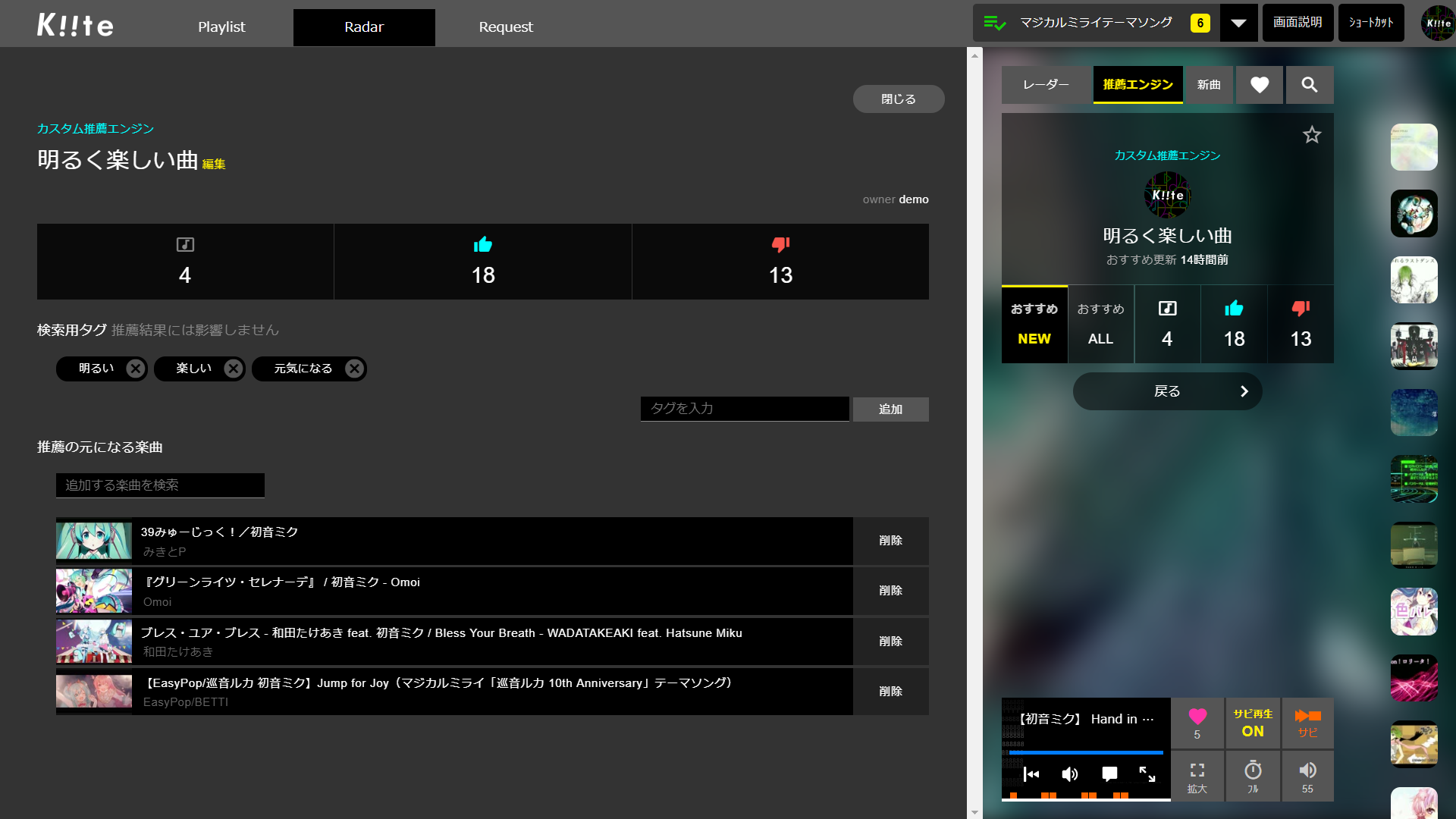Click the current song title Hand in
Viewport: 1456px width, 819px height.
point(1085,719)
